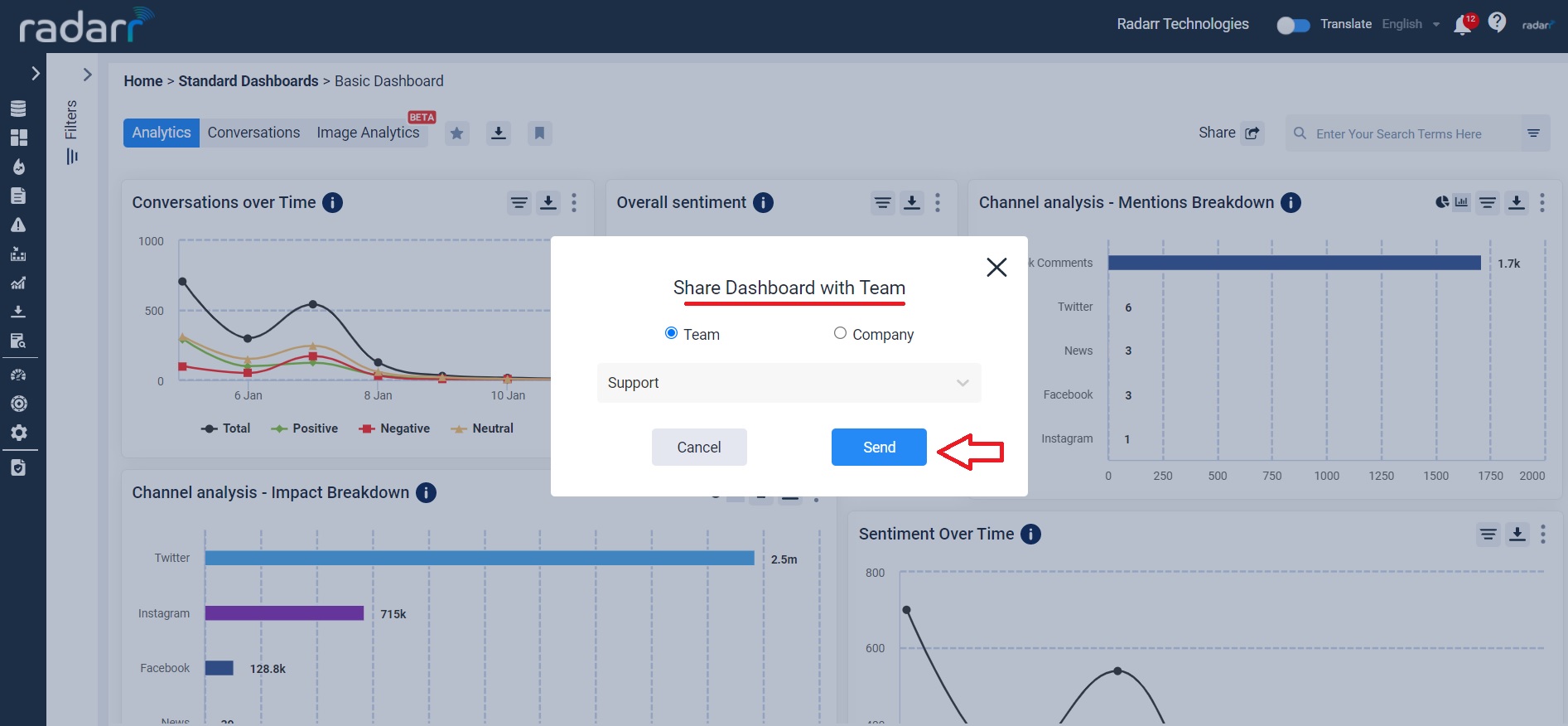Show info for Impact Breakdown widget

(426, 492)
